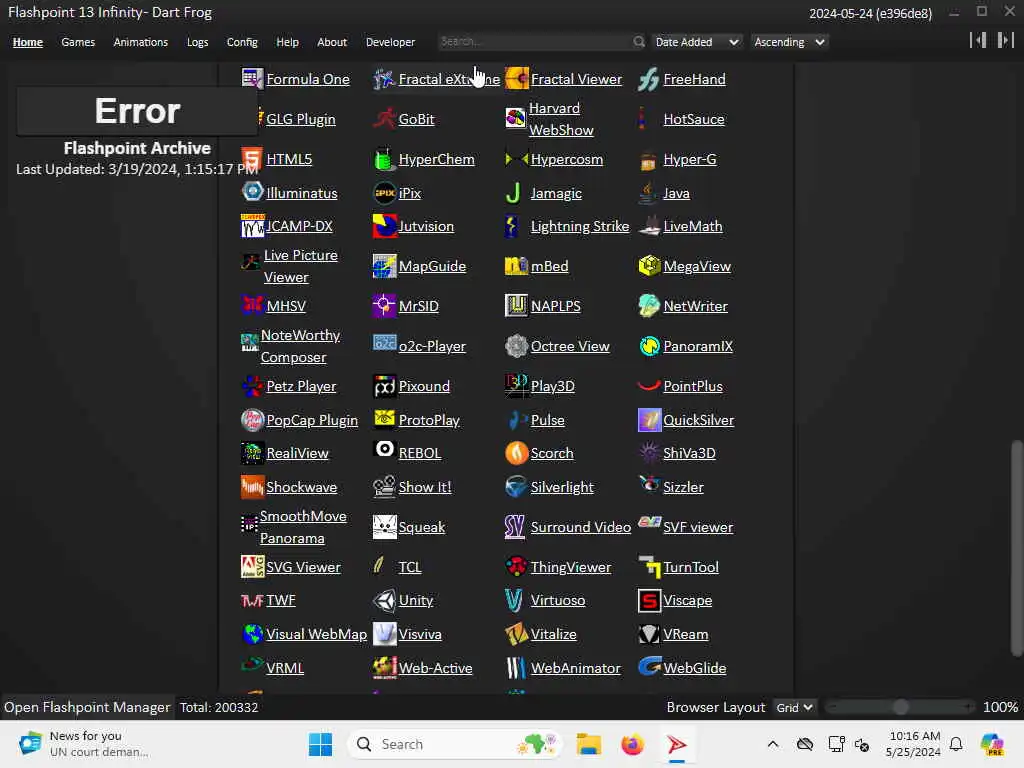Click the PopCap Plugin icon

[x=252, y=420]
